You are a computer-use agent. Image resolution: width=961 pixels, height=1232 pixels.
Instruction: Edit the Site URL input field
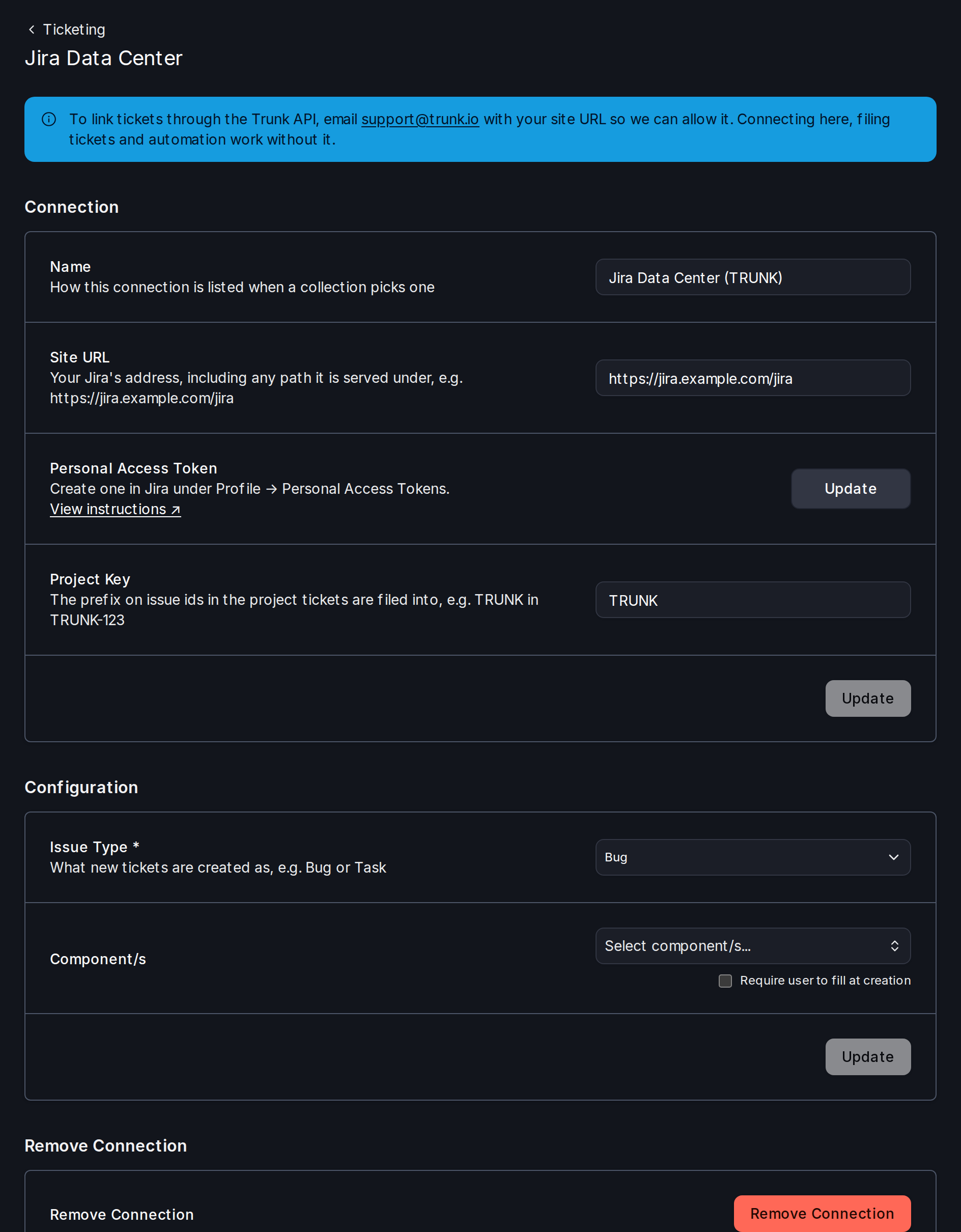(753, 378)
